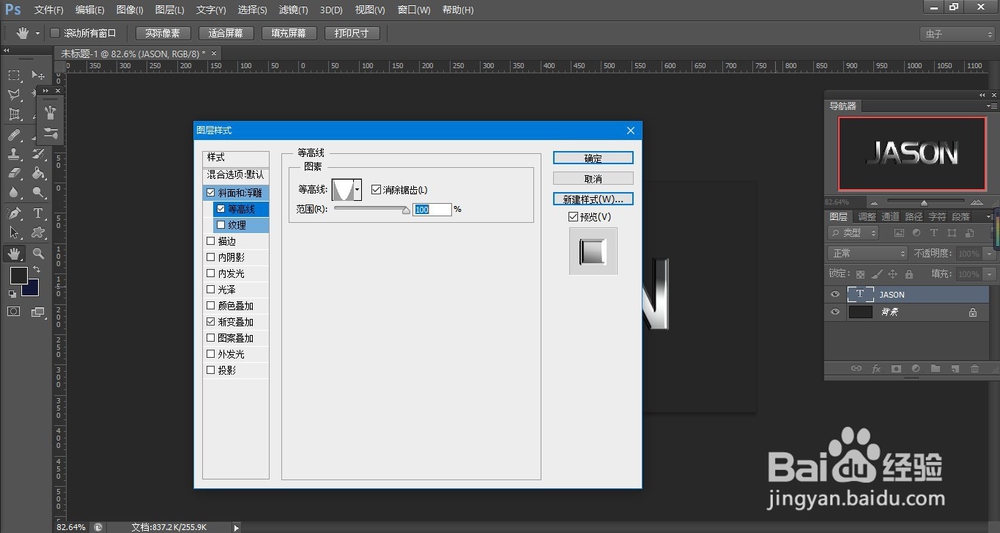This screenshot has width=1000, height=533.
Task: Switch to the 字符 tab
Action: point(937,217)
